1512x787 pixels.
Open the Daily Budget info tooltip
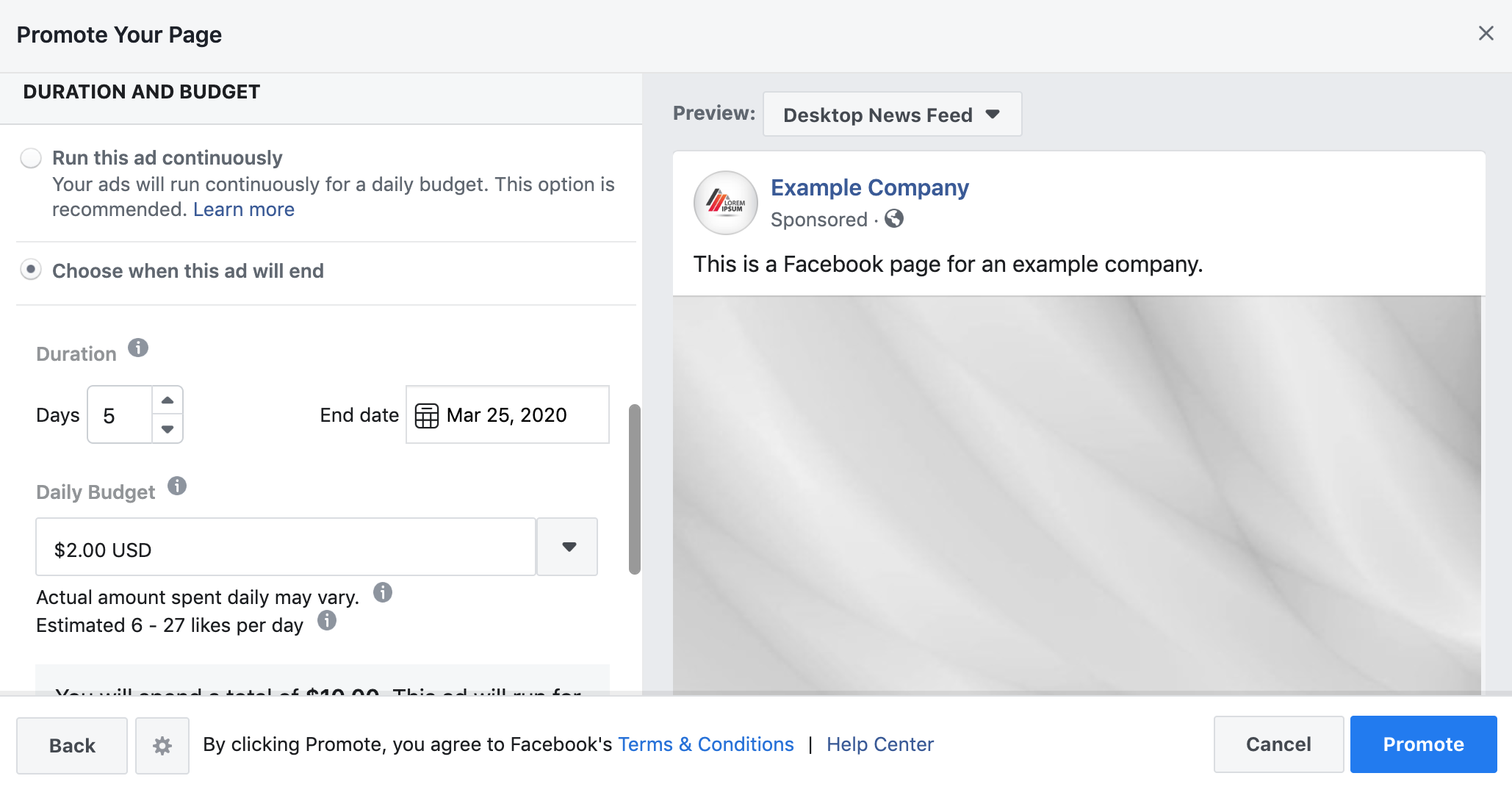pyautogui.click(x=176, y=486)
